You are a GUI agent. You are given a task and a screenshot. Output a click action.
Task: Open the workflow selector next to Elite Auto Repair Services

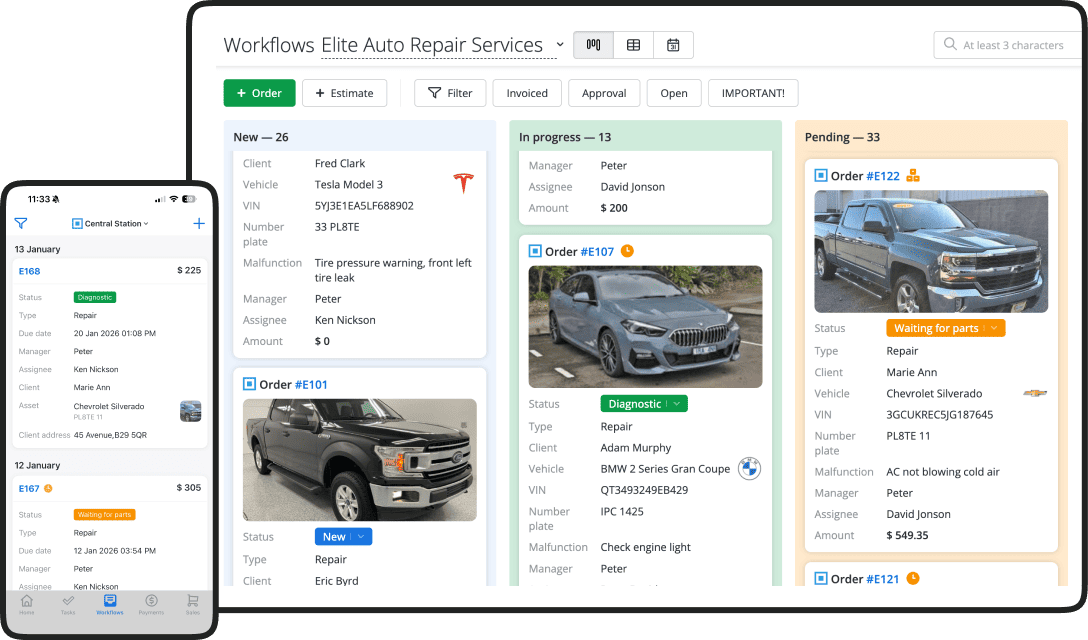point(559,45)
